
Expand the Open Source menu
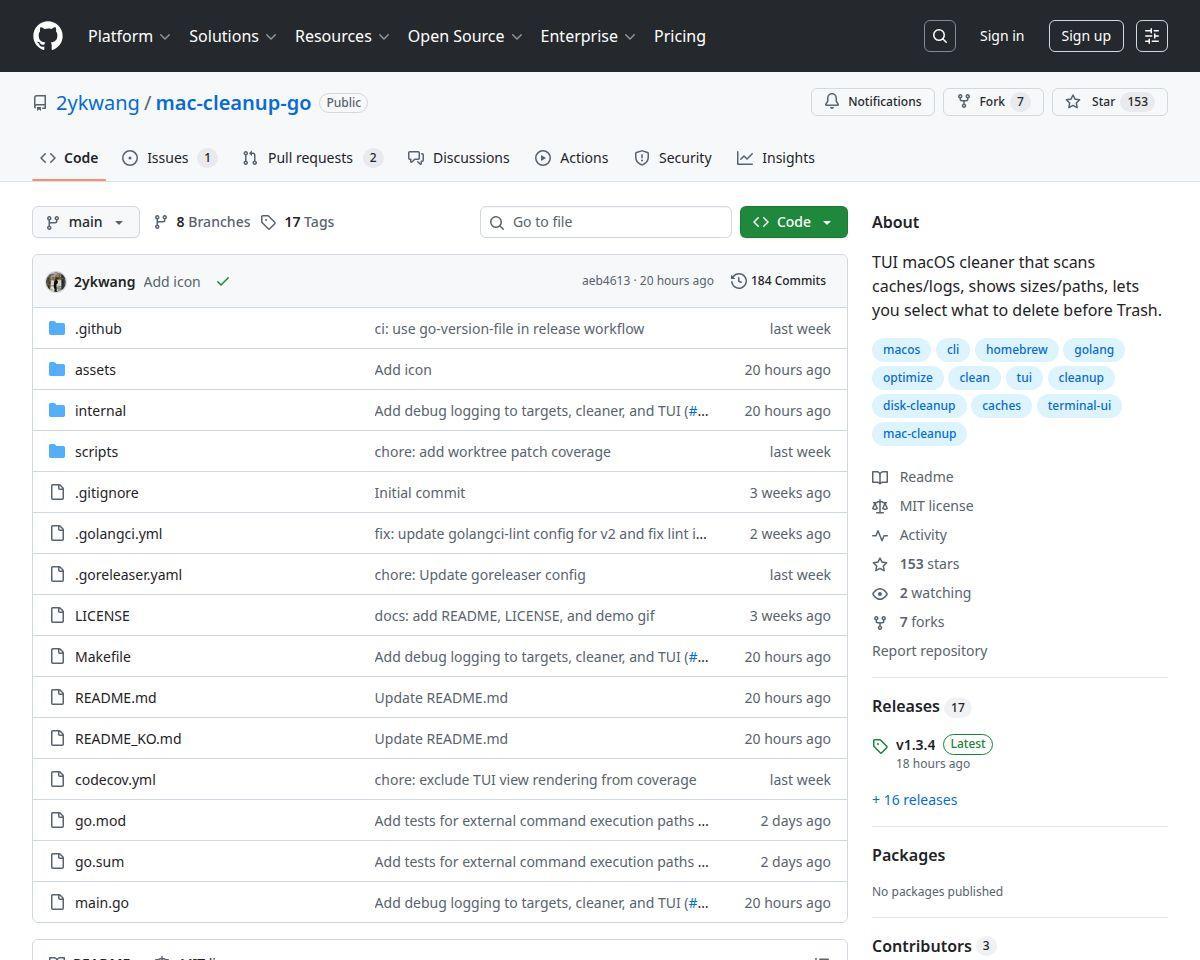point(465,36)
